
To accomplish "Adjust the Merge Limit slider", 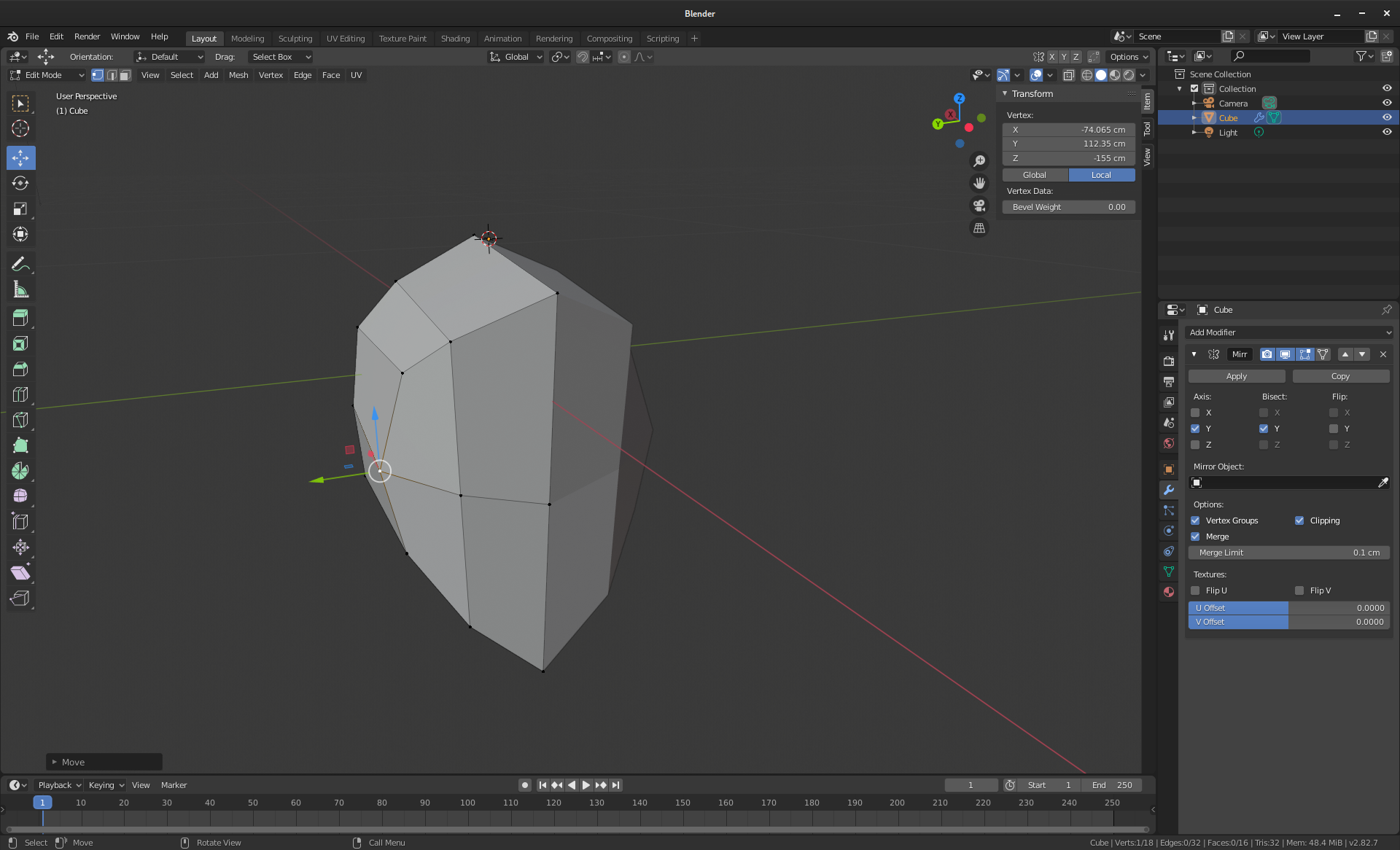I will coord(1288,553).
